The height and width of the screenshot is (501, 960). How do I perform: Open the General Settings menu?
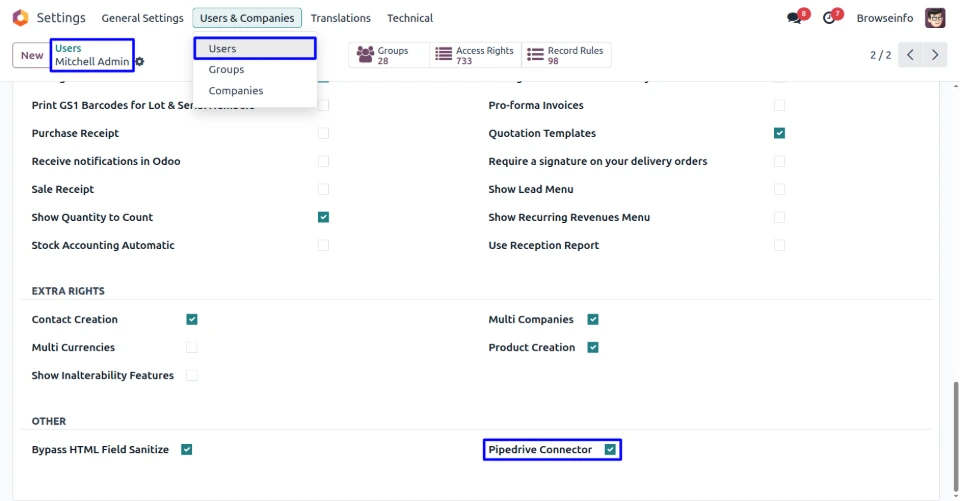click(x=142, y=18)
